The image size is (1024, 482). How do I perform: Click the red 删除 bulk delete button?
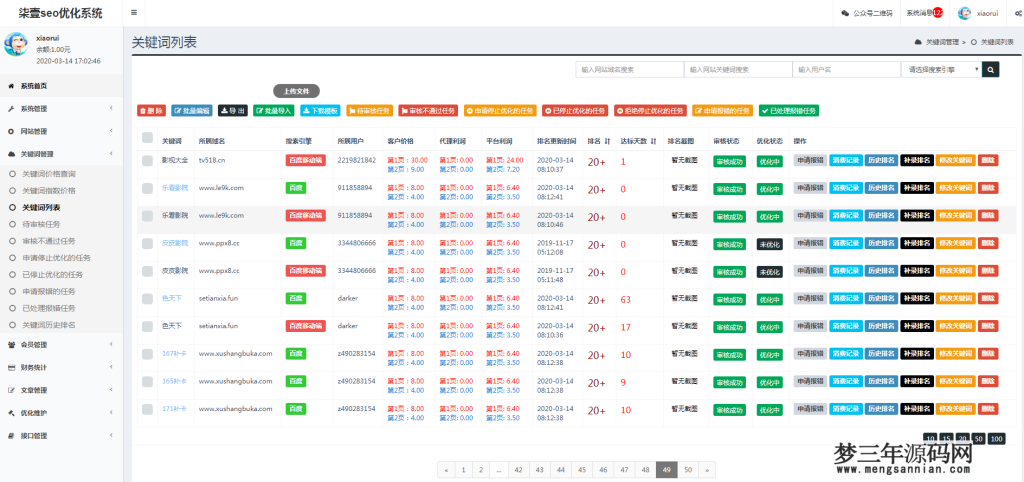tap(152, 111)
